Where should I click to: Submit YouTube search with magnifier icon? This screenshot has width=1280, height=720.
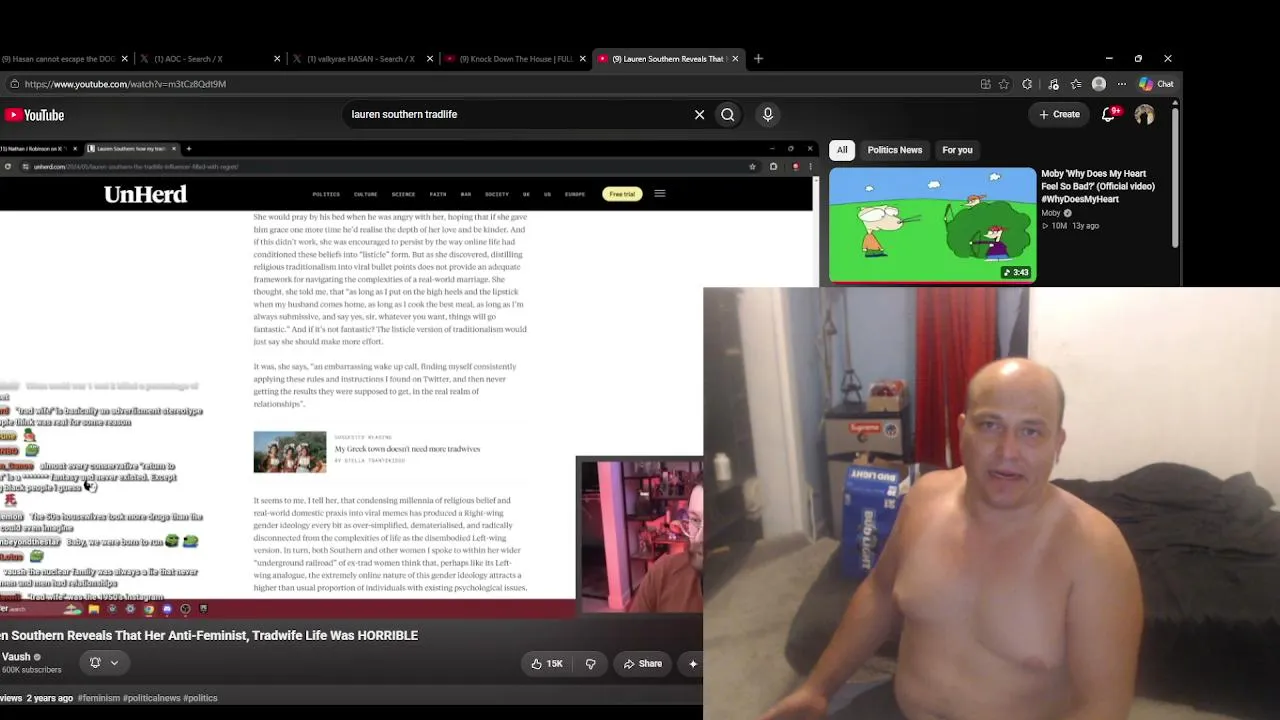[x=728, y=114]
